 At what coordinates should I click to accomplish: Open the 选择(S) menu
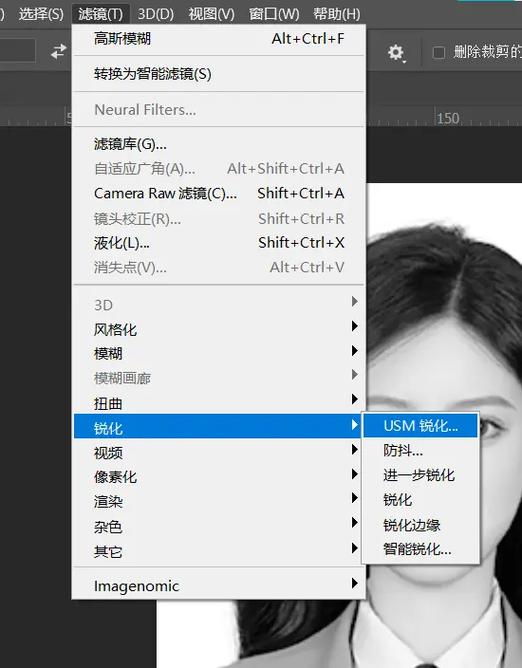click(41, 14)
